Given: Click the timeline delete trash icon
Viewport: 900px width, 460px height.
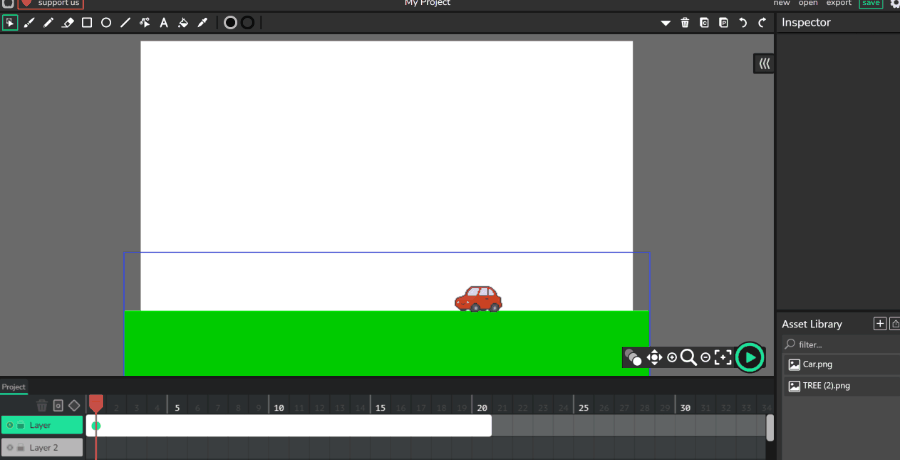Looking at the screenshot, I should point(42,405).
